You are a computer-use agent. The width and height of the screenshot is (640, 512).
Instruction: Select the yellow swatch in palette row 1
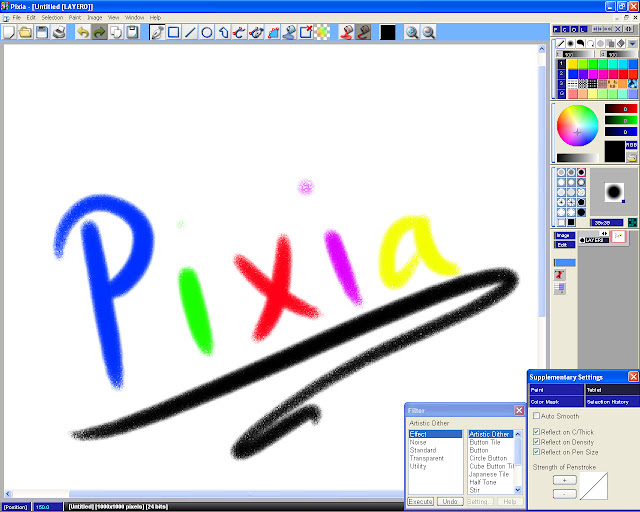click(x=573, y=63)
